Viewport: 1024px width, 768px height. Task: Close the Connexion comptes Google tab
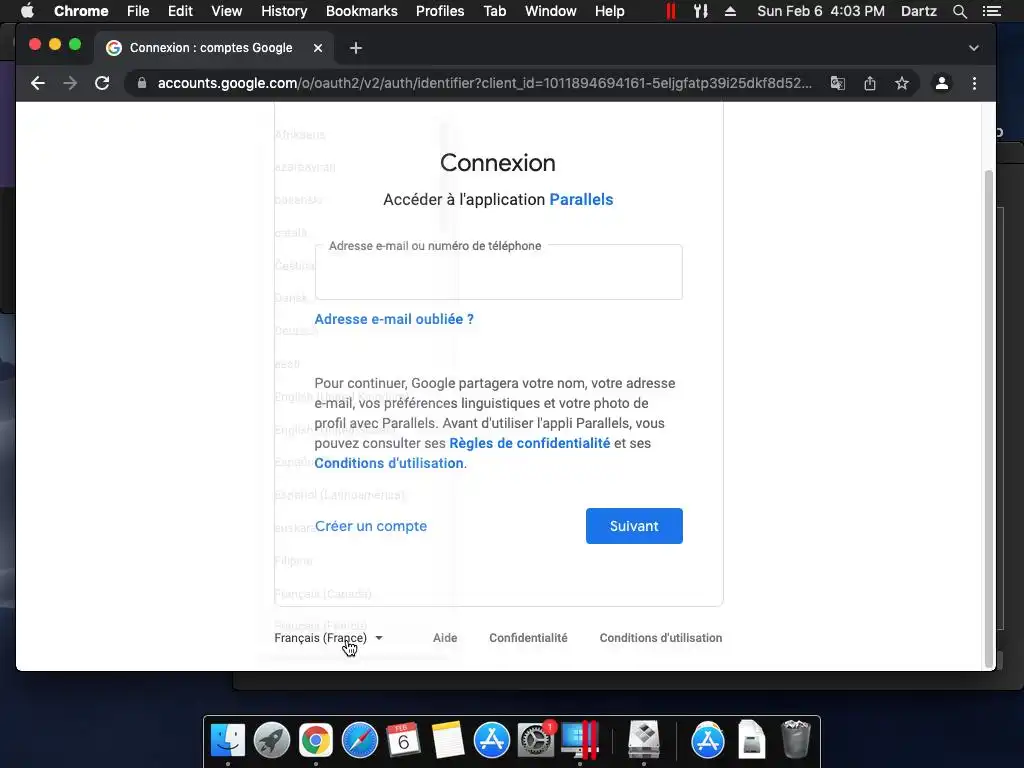318,48
